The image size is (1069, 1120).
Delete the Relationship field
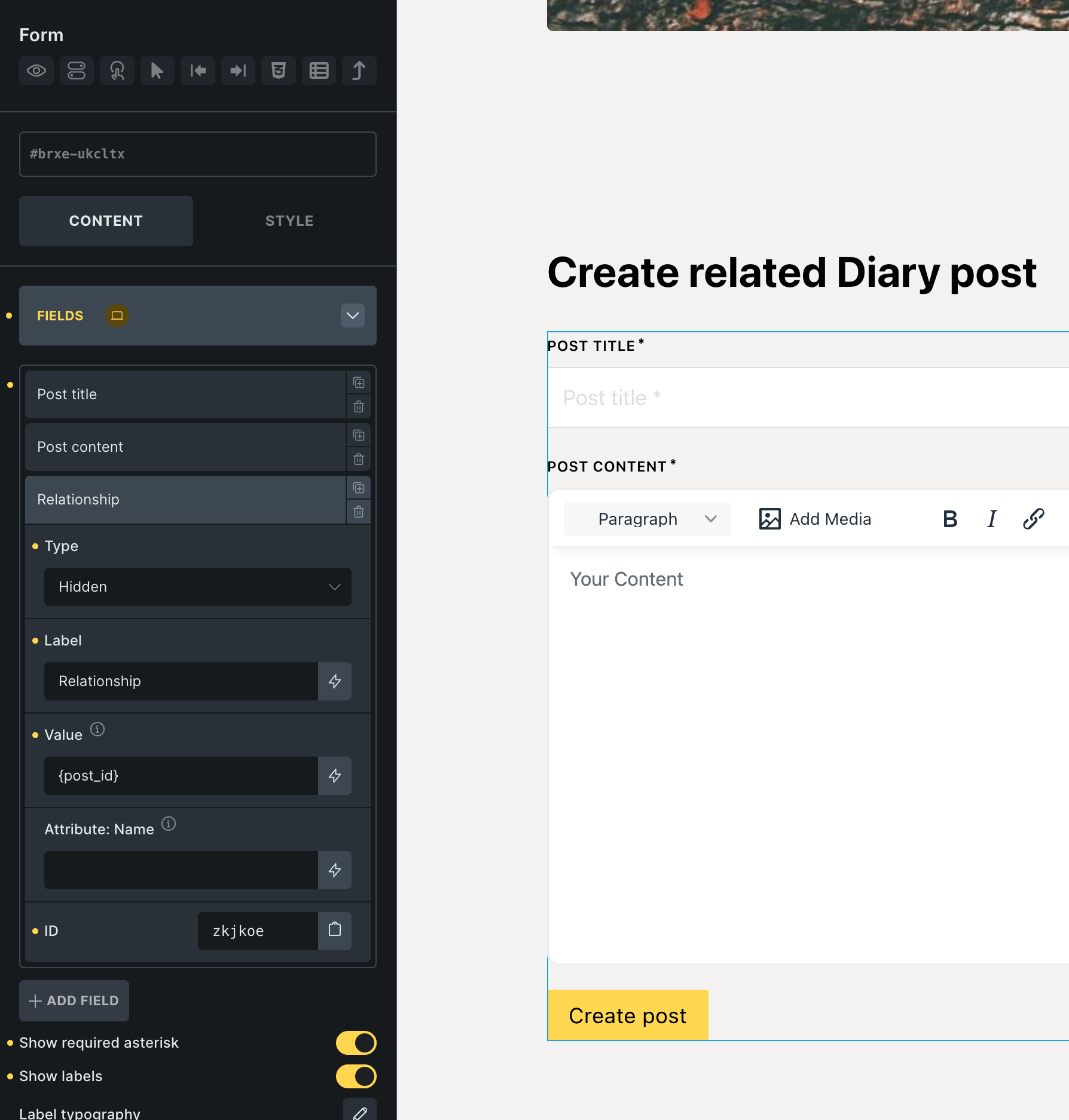[359, 512]
